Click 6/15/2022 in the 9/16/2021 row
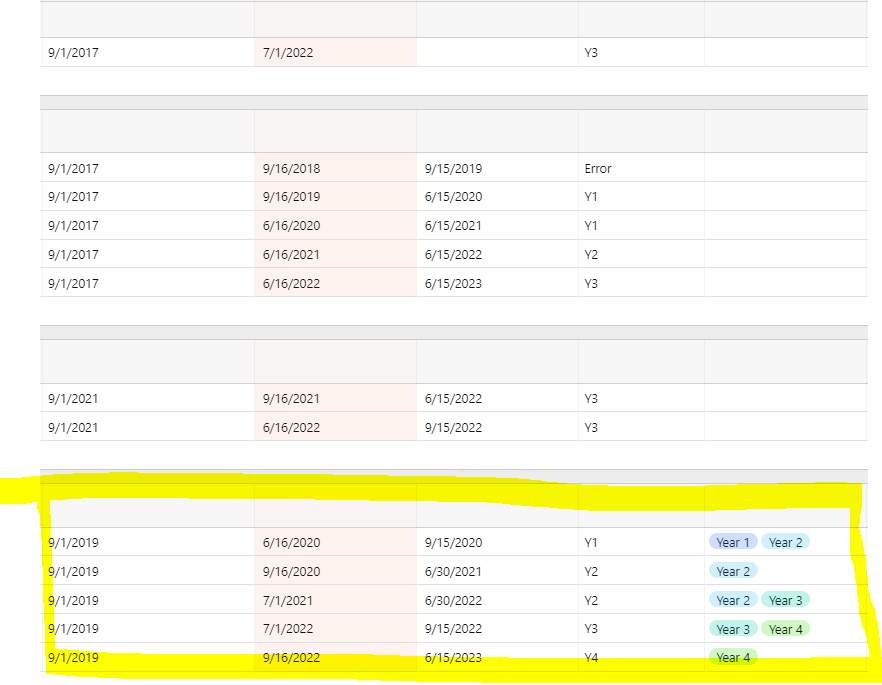The image size is (882, 685). [497, 398]
